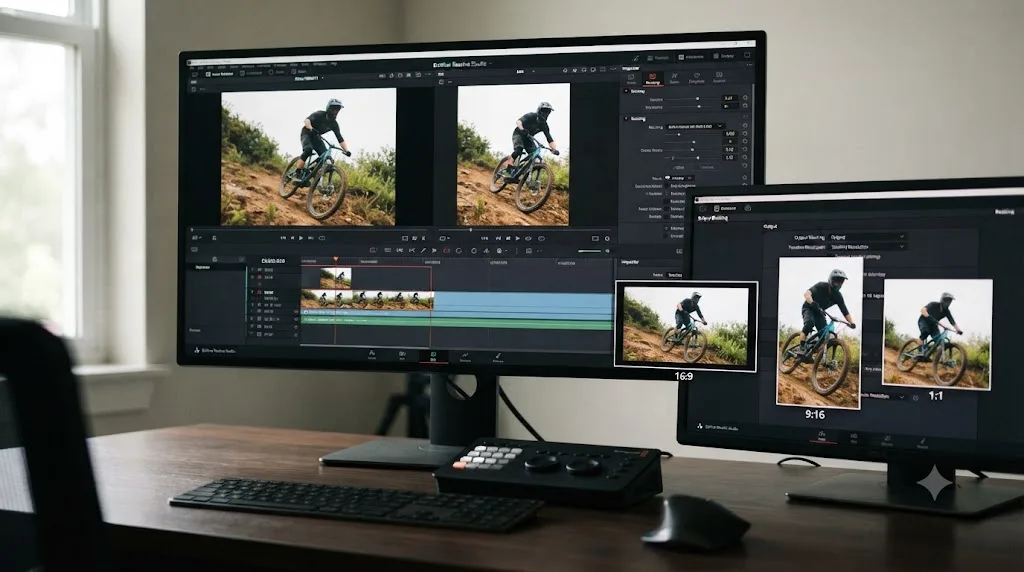This screenshot has height=572, width=1024.
Task: Open the second bottom page tab on the second monitor
Action: tap(854, 437)
